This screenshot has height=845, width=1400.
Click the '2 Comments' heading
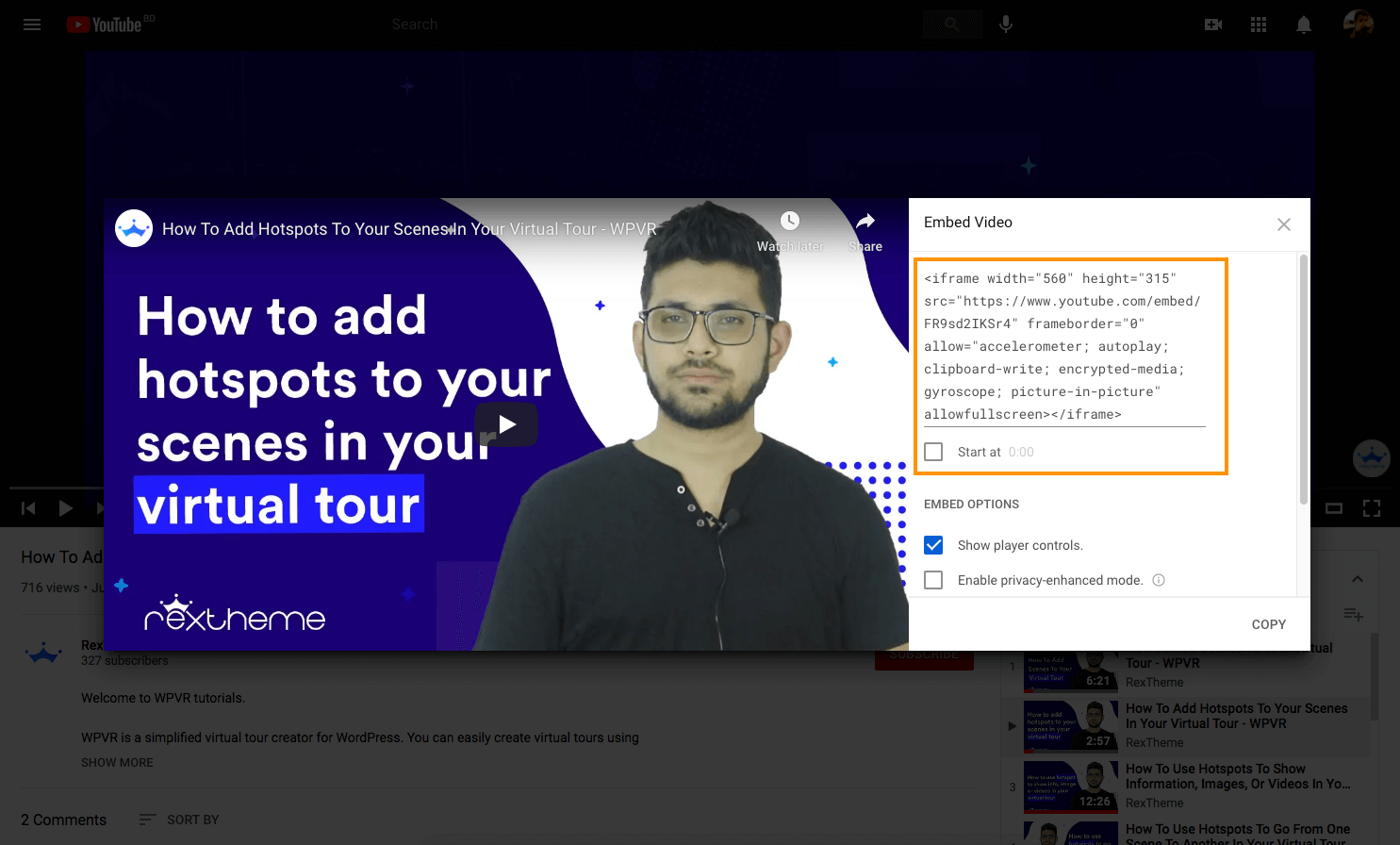[x=64, y=820]
